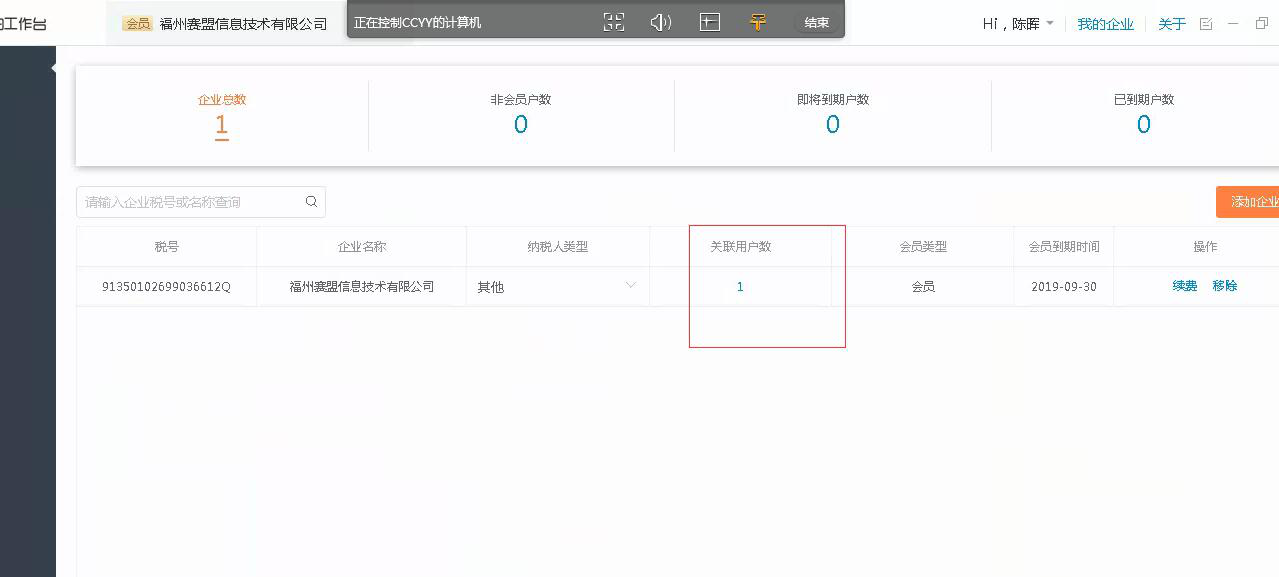Open the Hi, 陈晖 user dropdown

[x=1018, y=24]
